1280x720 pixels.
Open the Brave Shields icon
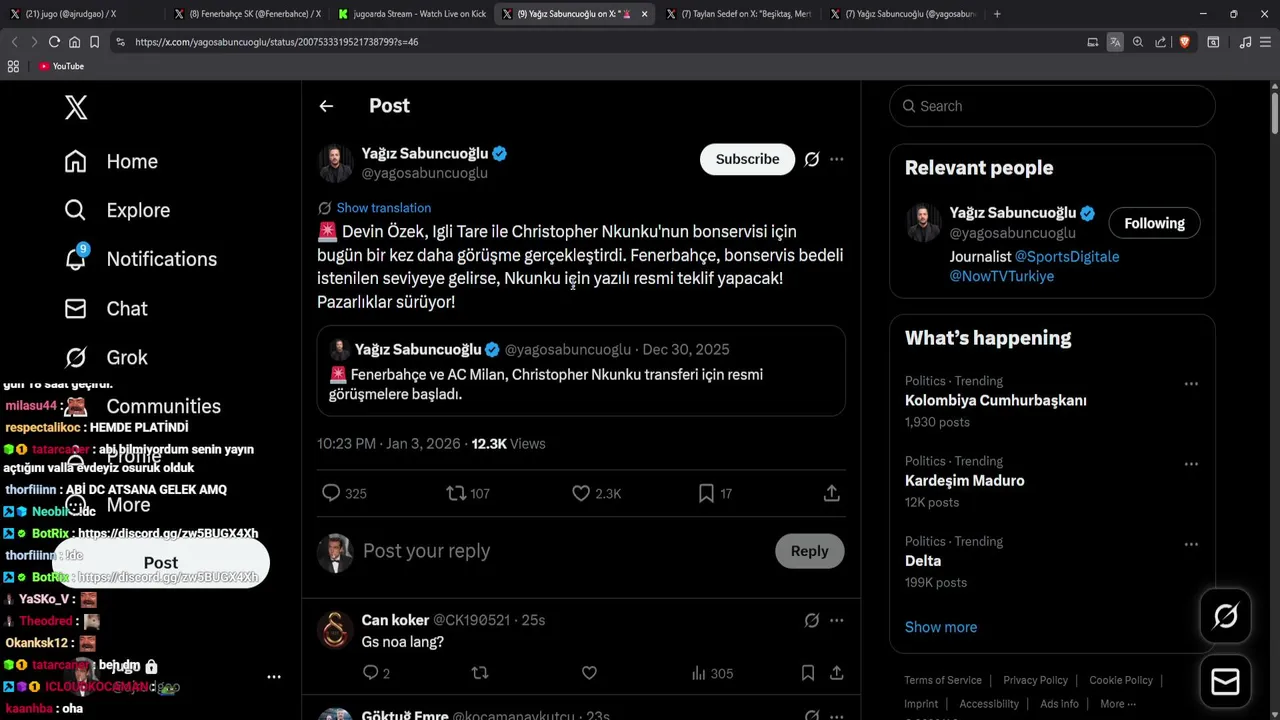click(1184, 42)
